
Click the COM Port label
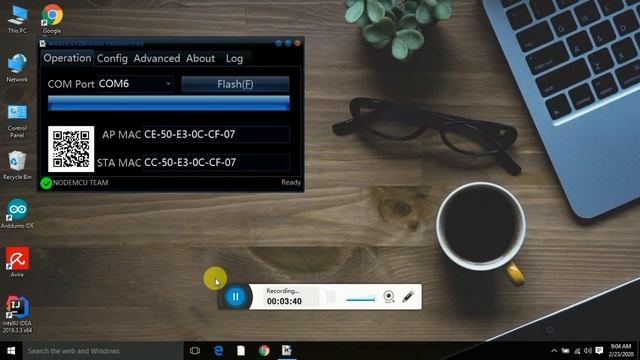coord(71,84)
